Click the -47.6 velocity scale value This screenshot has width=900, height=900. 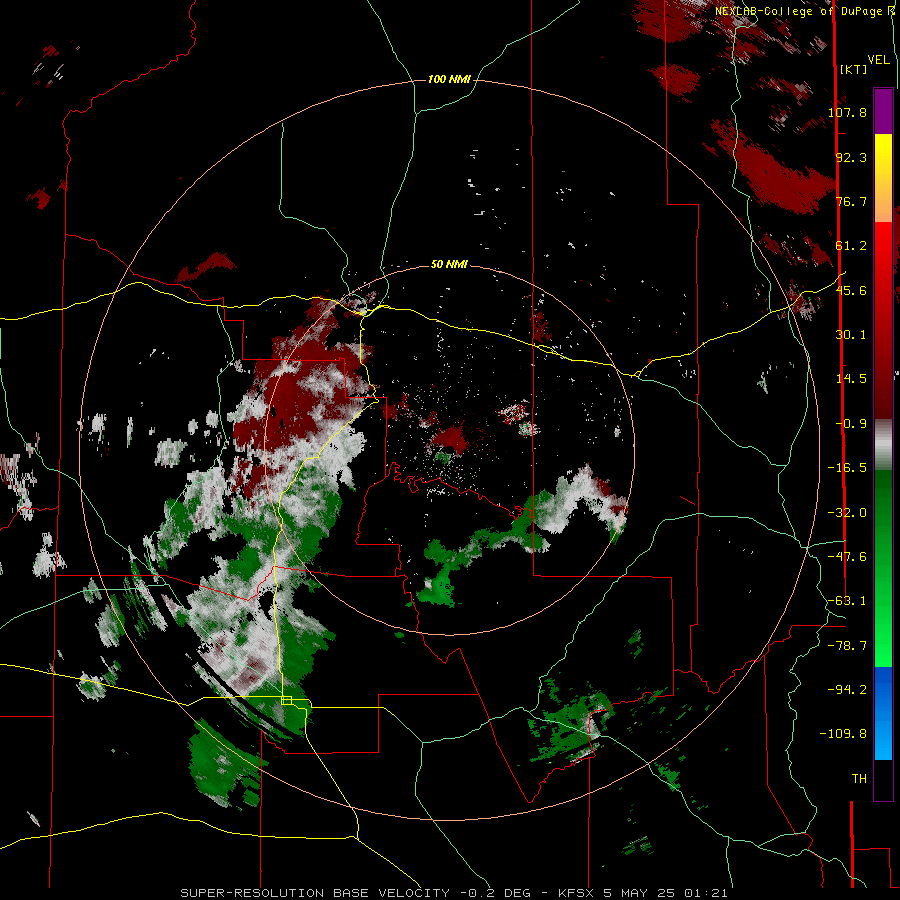point(847,556)
